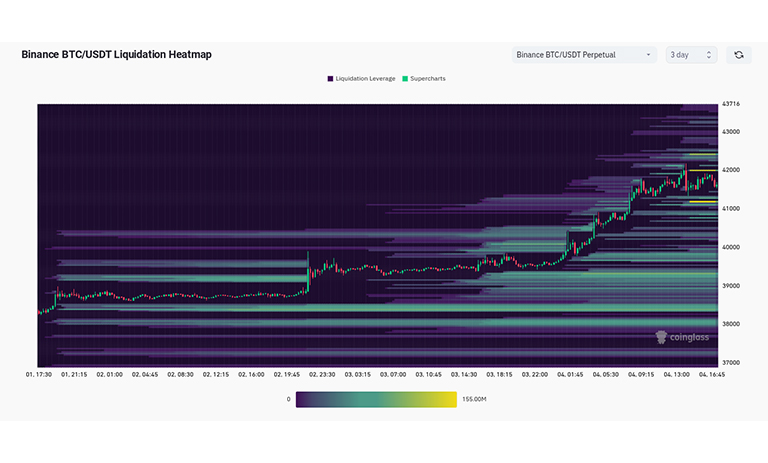The width and height of the screenshot is (768, 463).
Task: Click the 43716 price axis label
Action: click(x=731, y=104)
